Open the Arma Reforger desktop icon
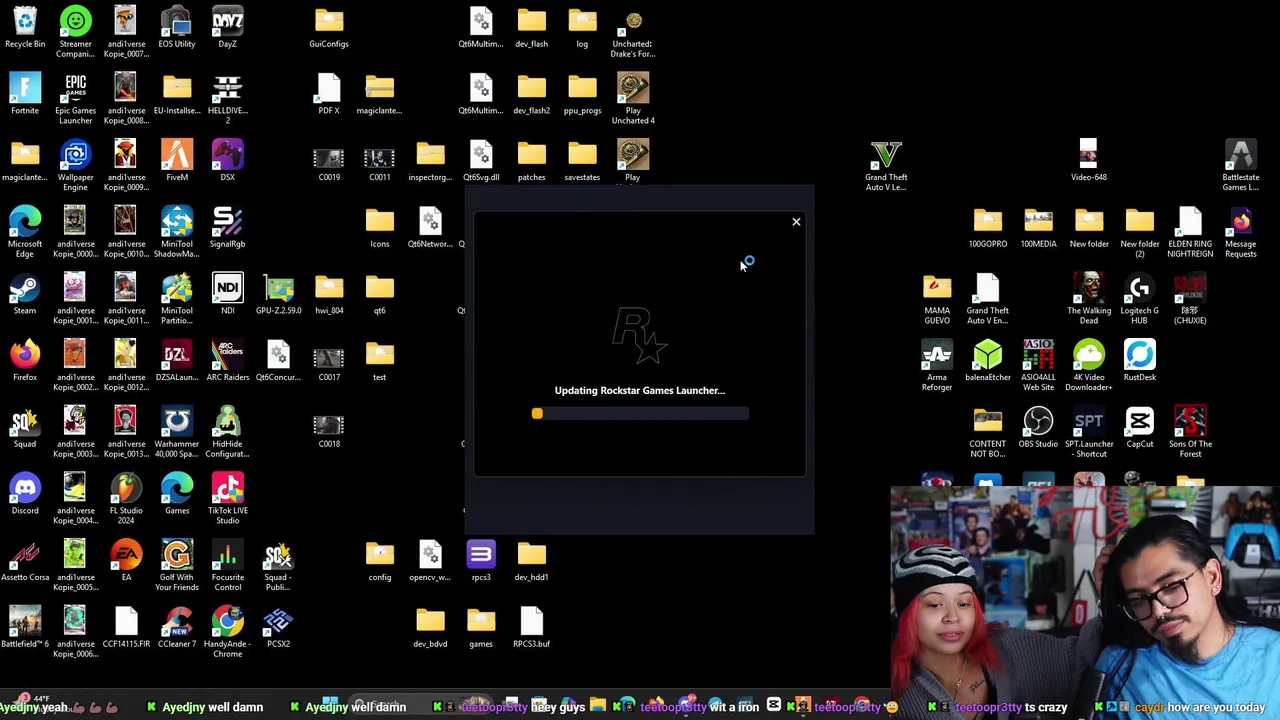Viewport: 1280px width, 720px height. tap(937, 365)
